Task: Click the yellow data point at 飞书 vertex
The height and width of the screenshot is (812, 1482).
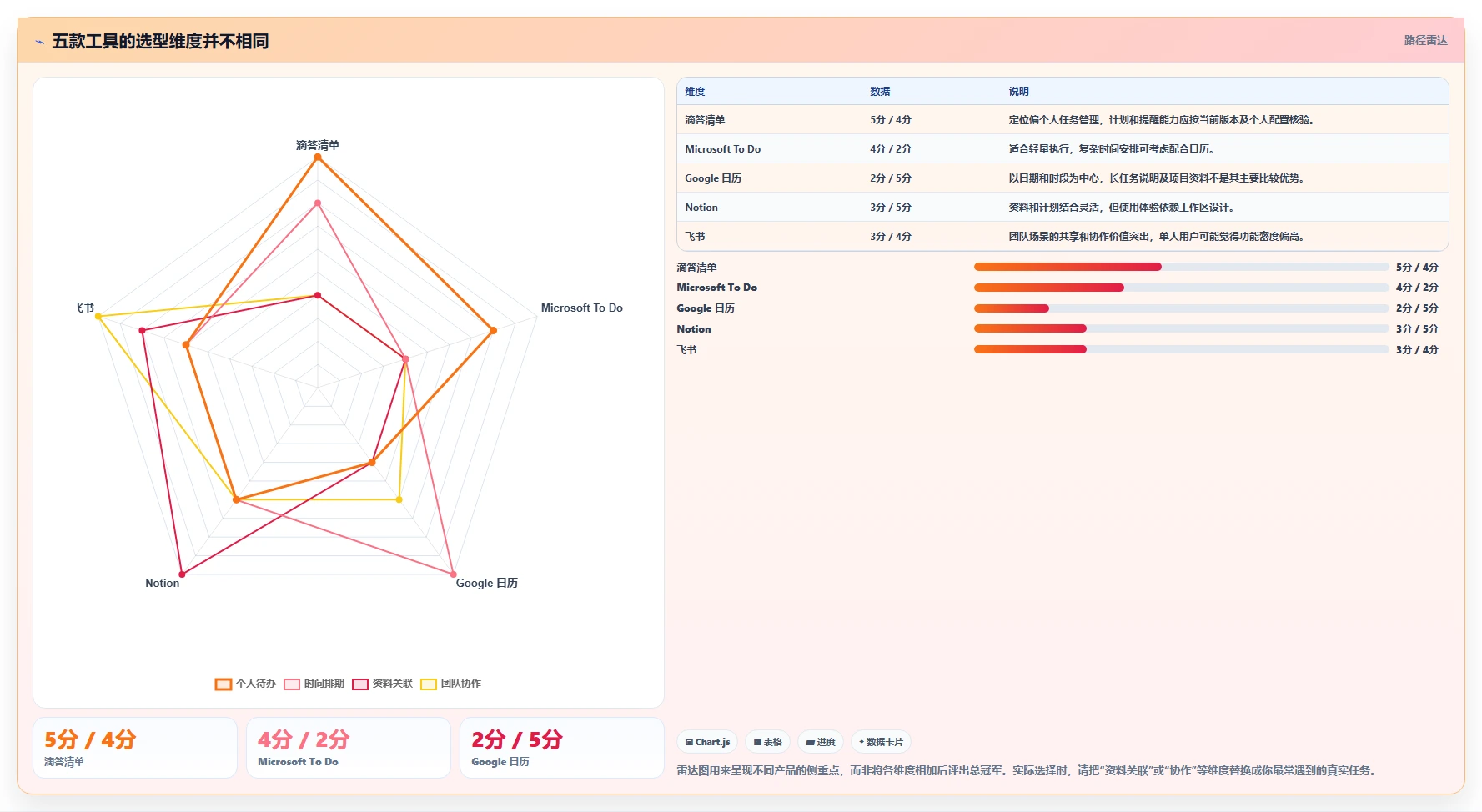Action: tap(98, 316)
